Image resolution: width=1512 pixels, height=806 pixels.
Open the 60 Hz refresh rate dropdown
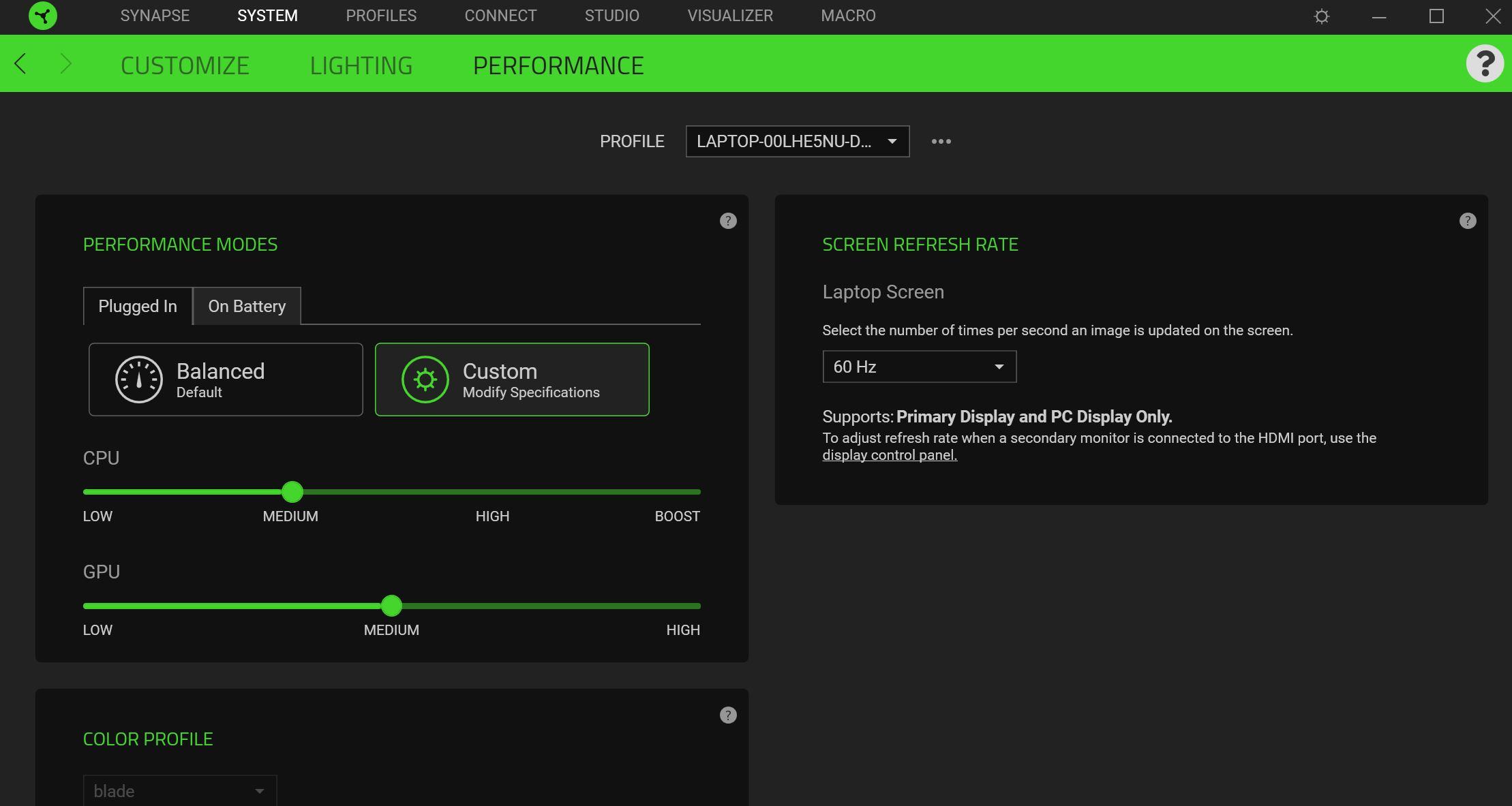[919, 367]
